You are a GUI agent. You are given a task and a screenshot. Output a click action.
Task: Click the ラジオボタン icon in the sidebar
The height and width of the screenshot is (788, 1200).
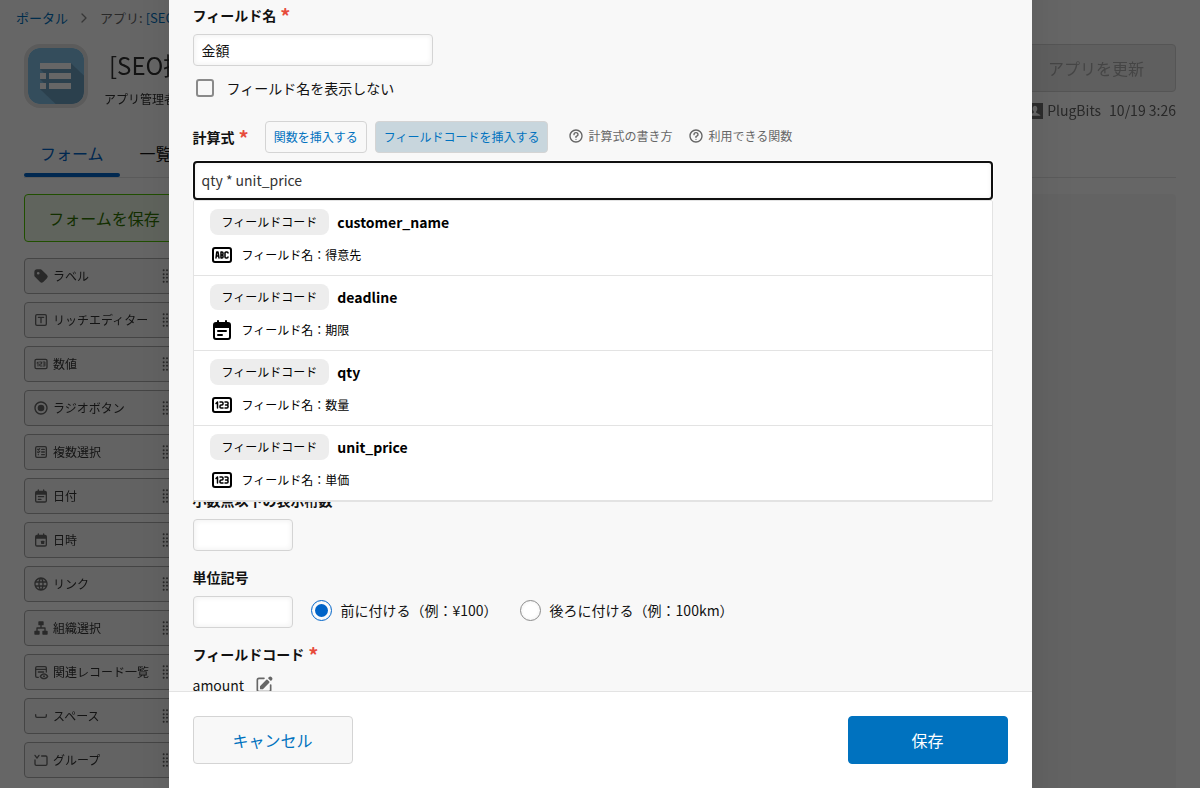tap(41, 408)
